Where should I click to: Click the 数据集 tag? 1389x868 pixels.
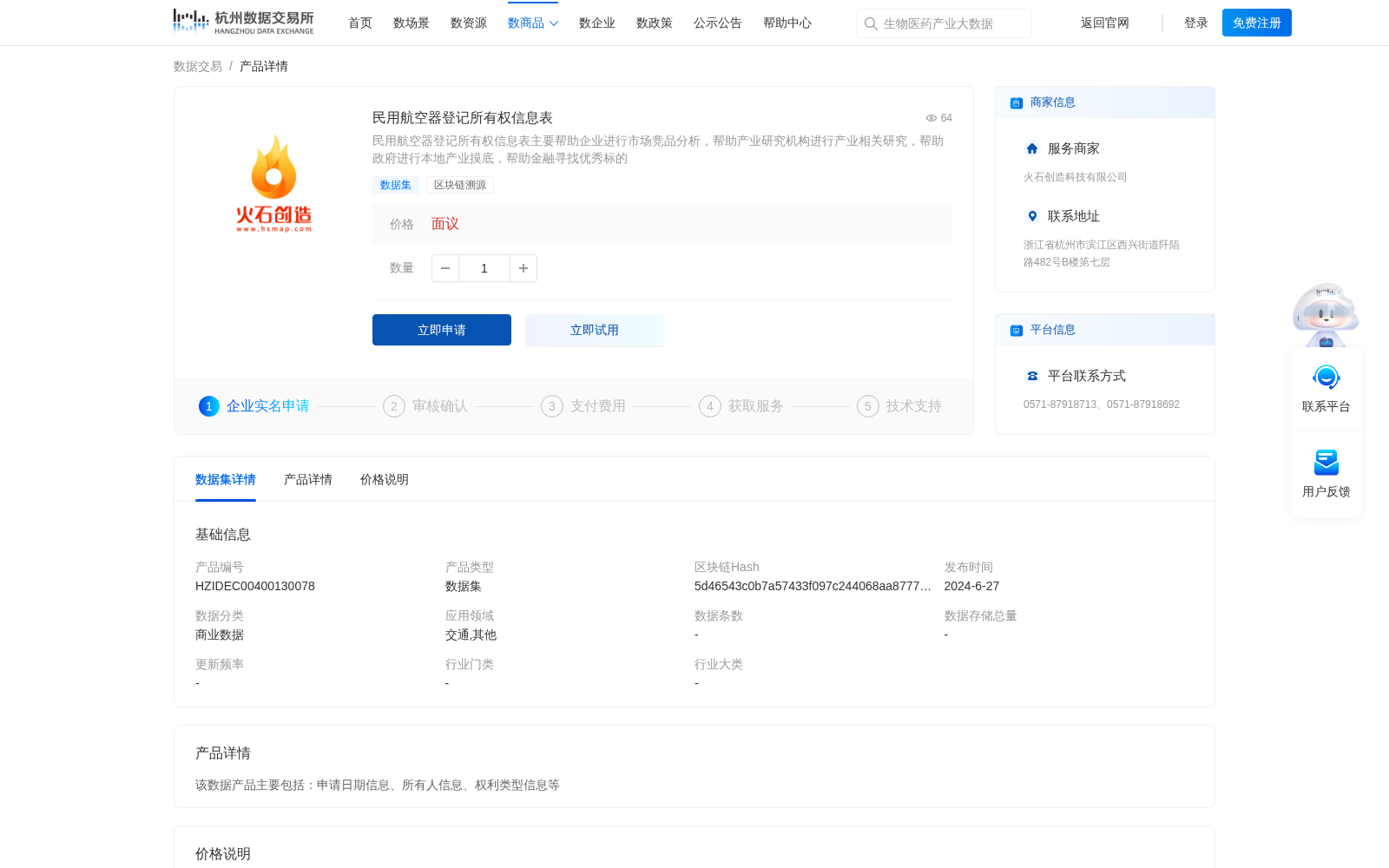coord(396,185)
